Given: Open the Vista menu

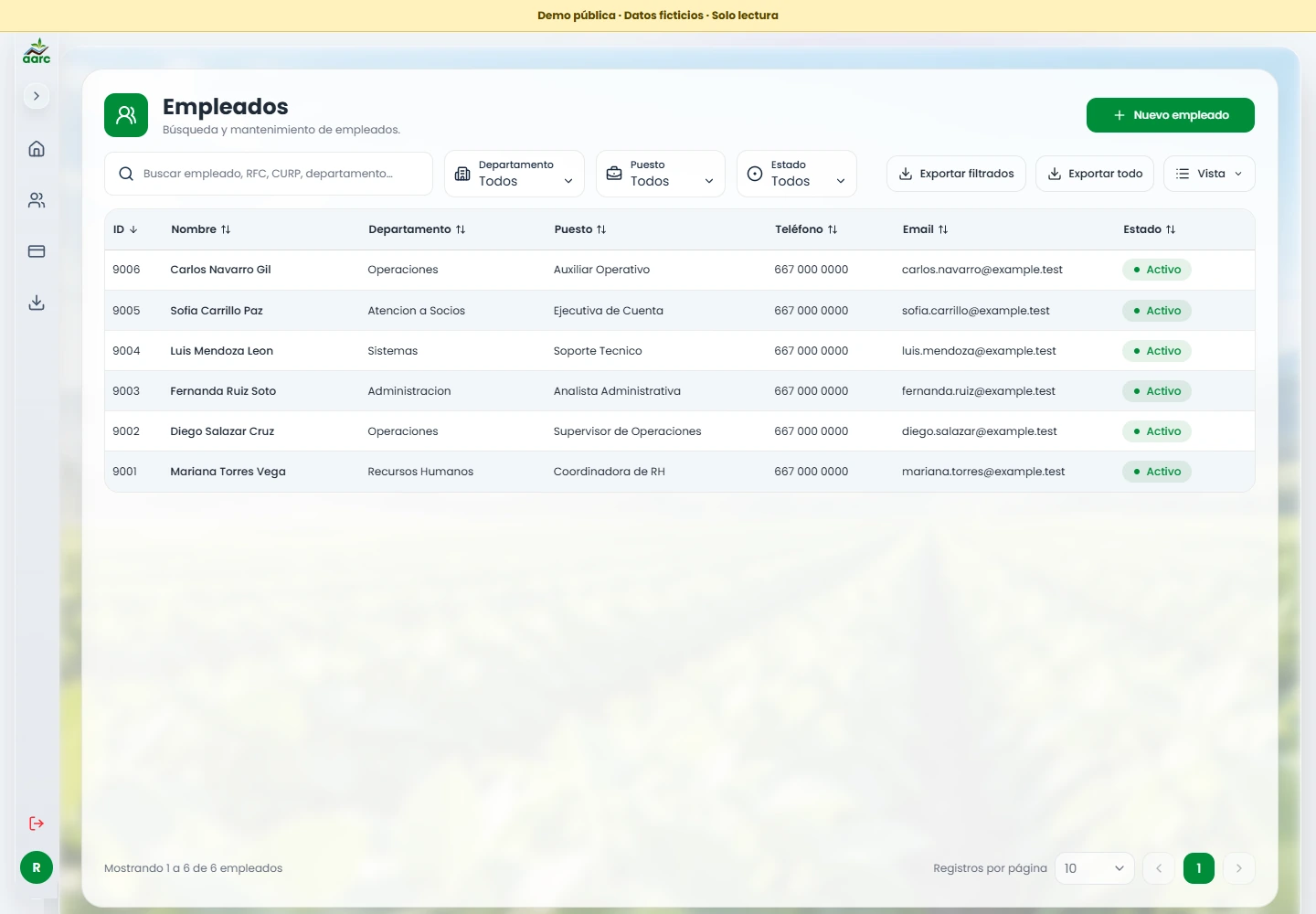Looking at the screenshot, I should click(x=1209, y=174).
